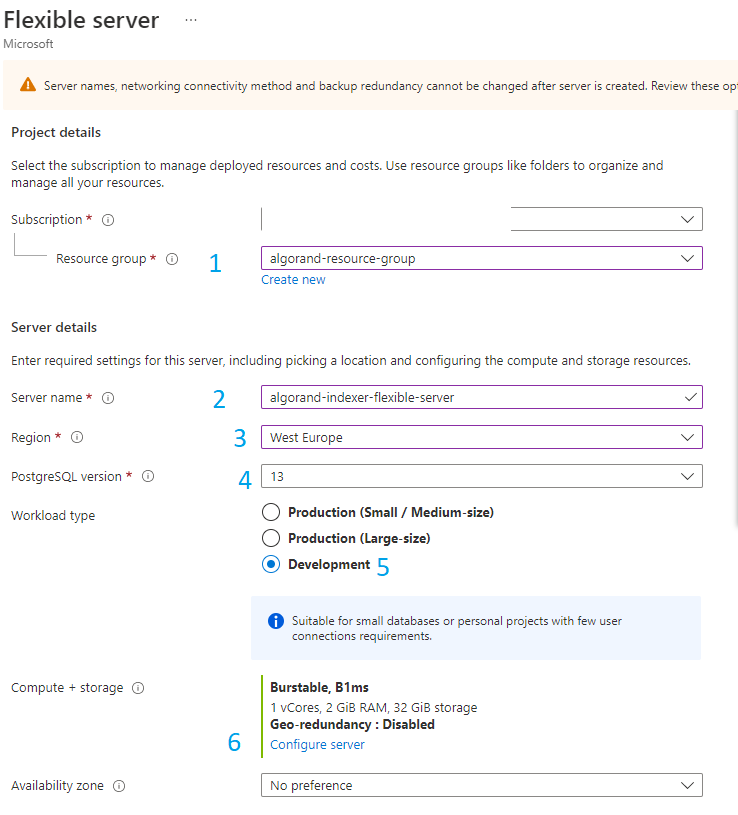Select Production (Large-size) workload type
Image resolution: width=738 pixels, height=815 pixels.
(271, 538)
